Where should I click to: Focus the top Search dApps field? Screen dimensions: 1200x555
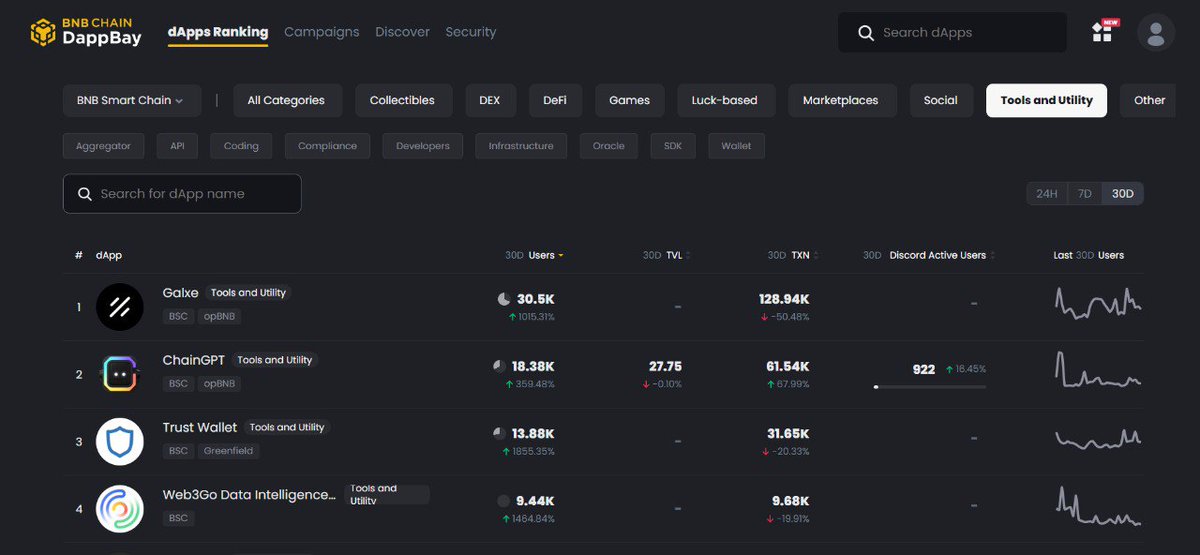952,33
